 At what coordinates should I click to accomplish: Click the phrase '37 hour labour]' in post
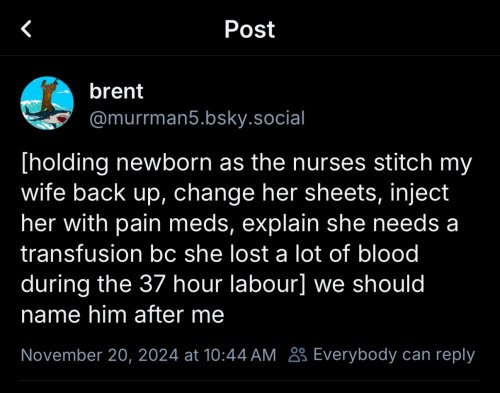(222, 284)
